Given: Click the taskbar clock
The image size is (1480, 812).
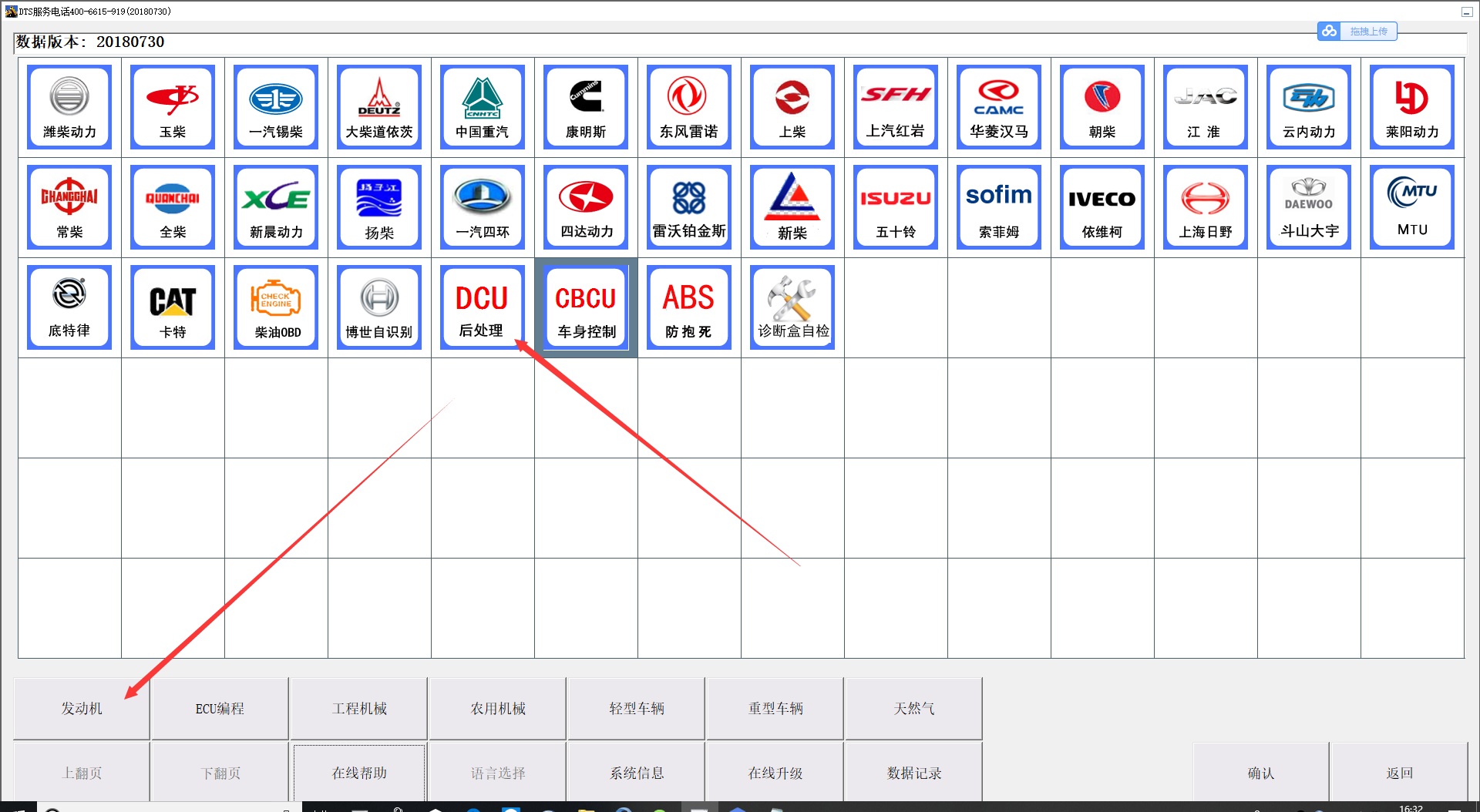Looking at the screenshot, I should point(1411,807).
